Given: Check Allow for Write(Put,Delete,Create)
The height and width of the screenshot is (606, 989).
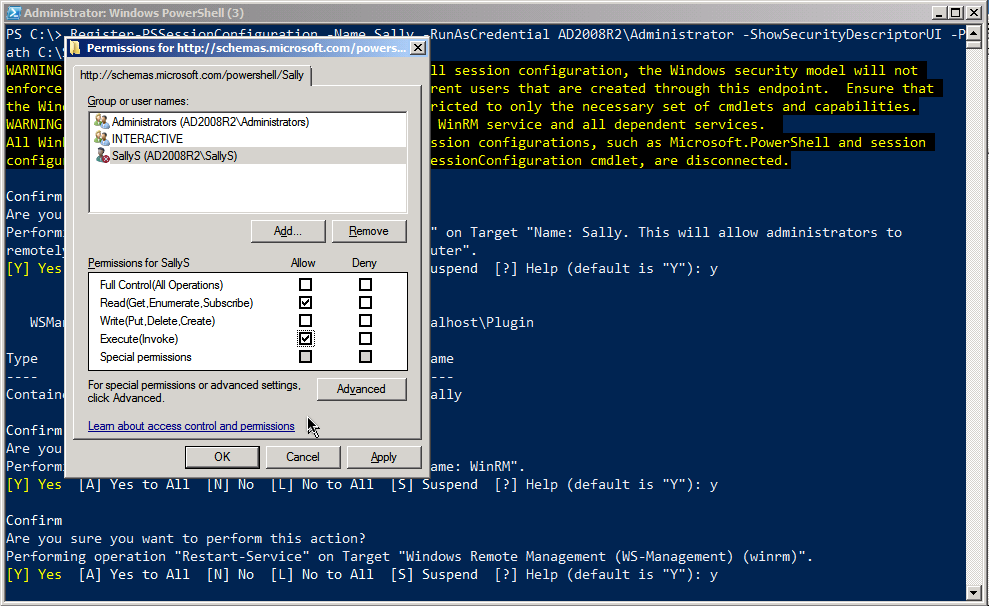Looking at the screenshot, I should pyautogui.click(x=305, y=321).
